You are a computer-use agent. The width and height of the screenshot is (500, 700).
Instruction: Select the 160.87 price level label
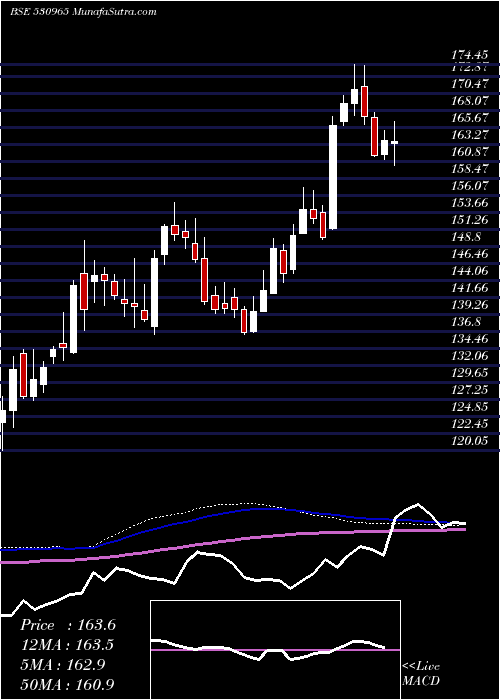469,152
